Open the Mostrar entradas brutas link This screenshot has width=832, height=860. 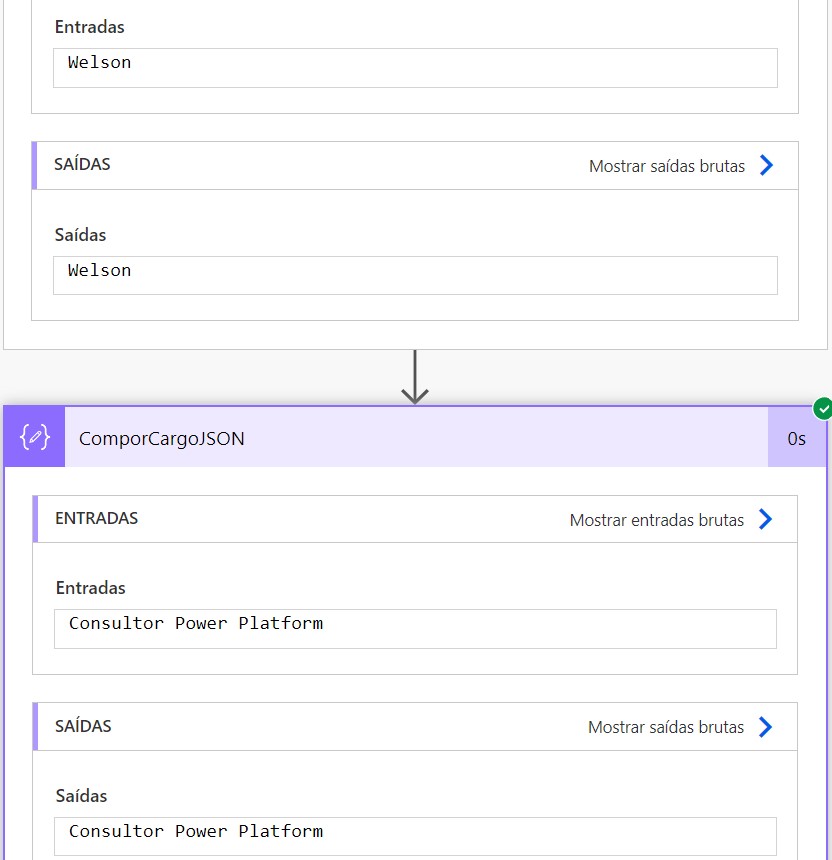click(x=656, y=520)
